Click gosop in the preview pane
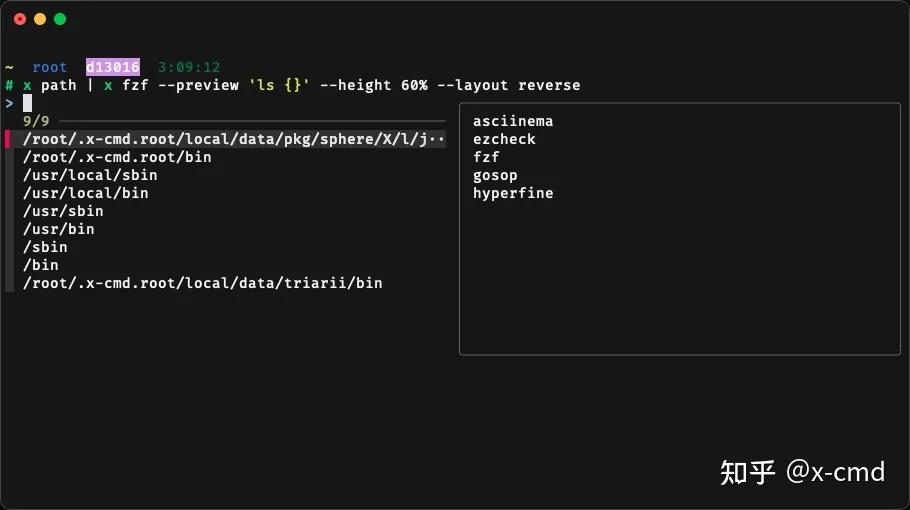Image resolution: width=910 pixels, height=510 pixels. (495, 175)
